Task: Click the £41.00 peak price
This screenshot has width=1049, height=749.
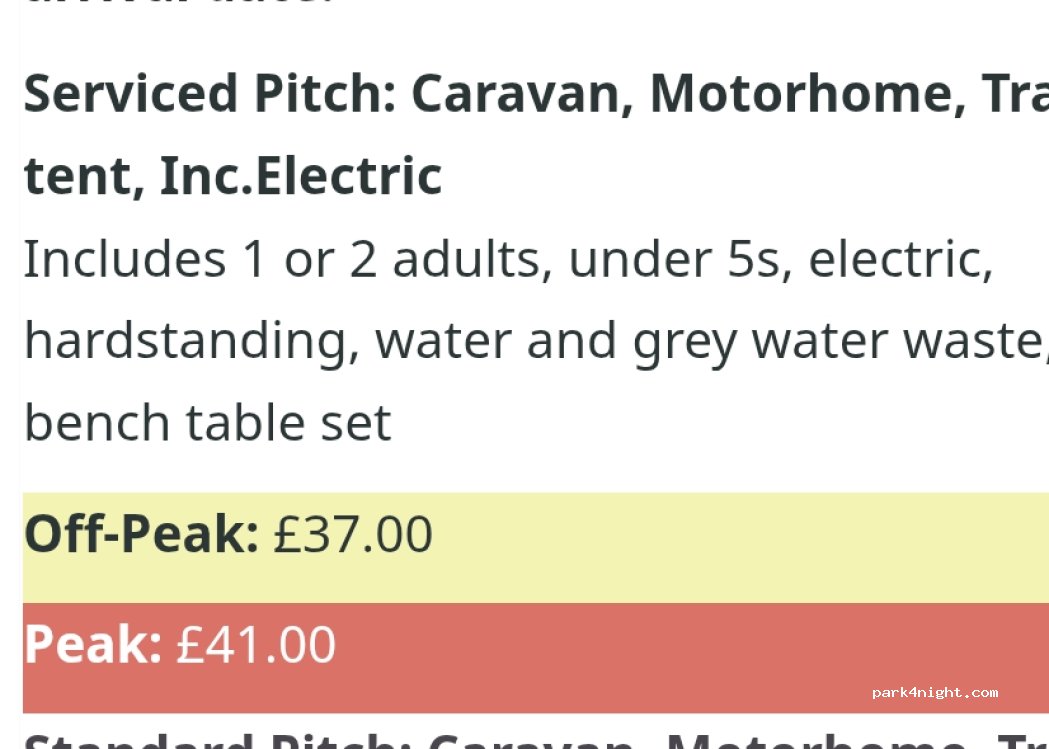Action: [256, 644]
